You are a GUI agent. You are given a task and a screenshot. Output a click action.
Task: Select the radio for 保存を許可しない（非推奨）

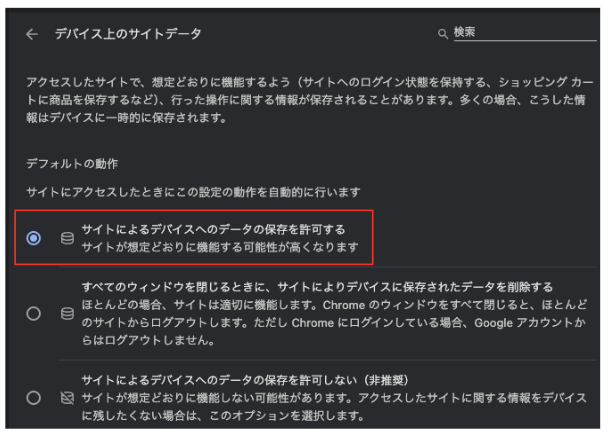[33, 398]
